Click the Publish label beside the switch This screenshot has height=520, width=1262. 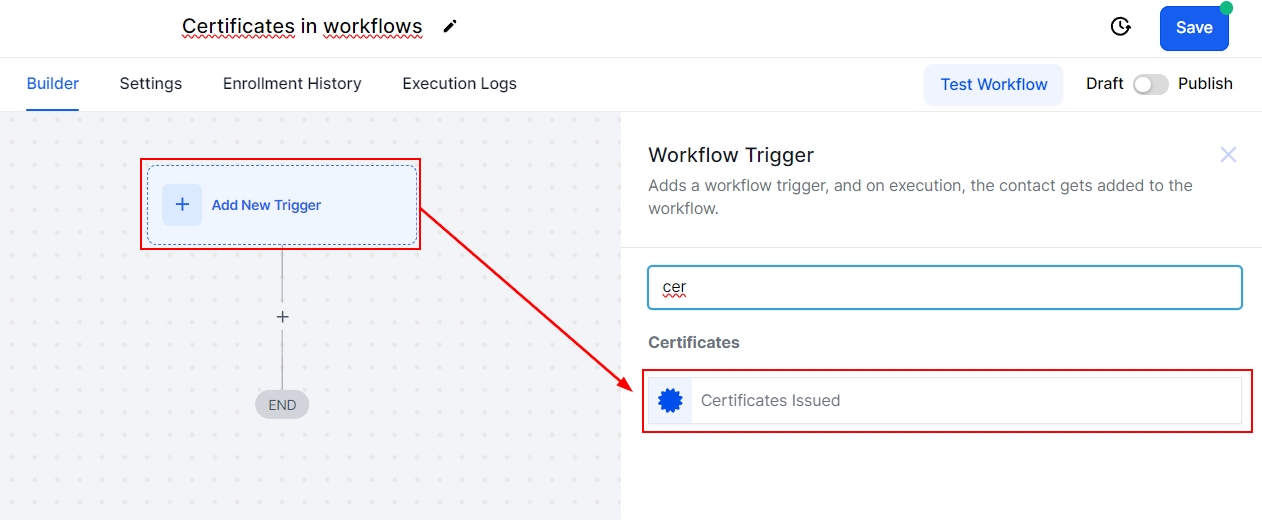click(x=1205, y=84)
